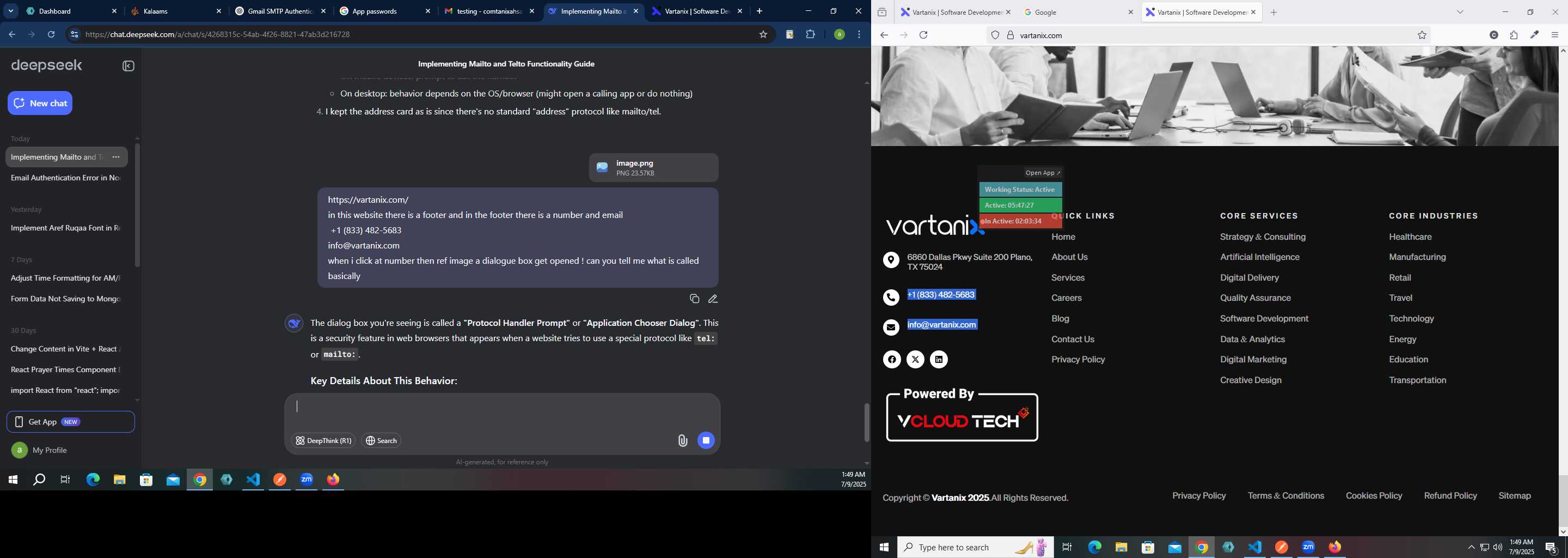Open options menu for Implementing Mailto chat
The image size is (1568, 558).
coord(117,157)
